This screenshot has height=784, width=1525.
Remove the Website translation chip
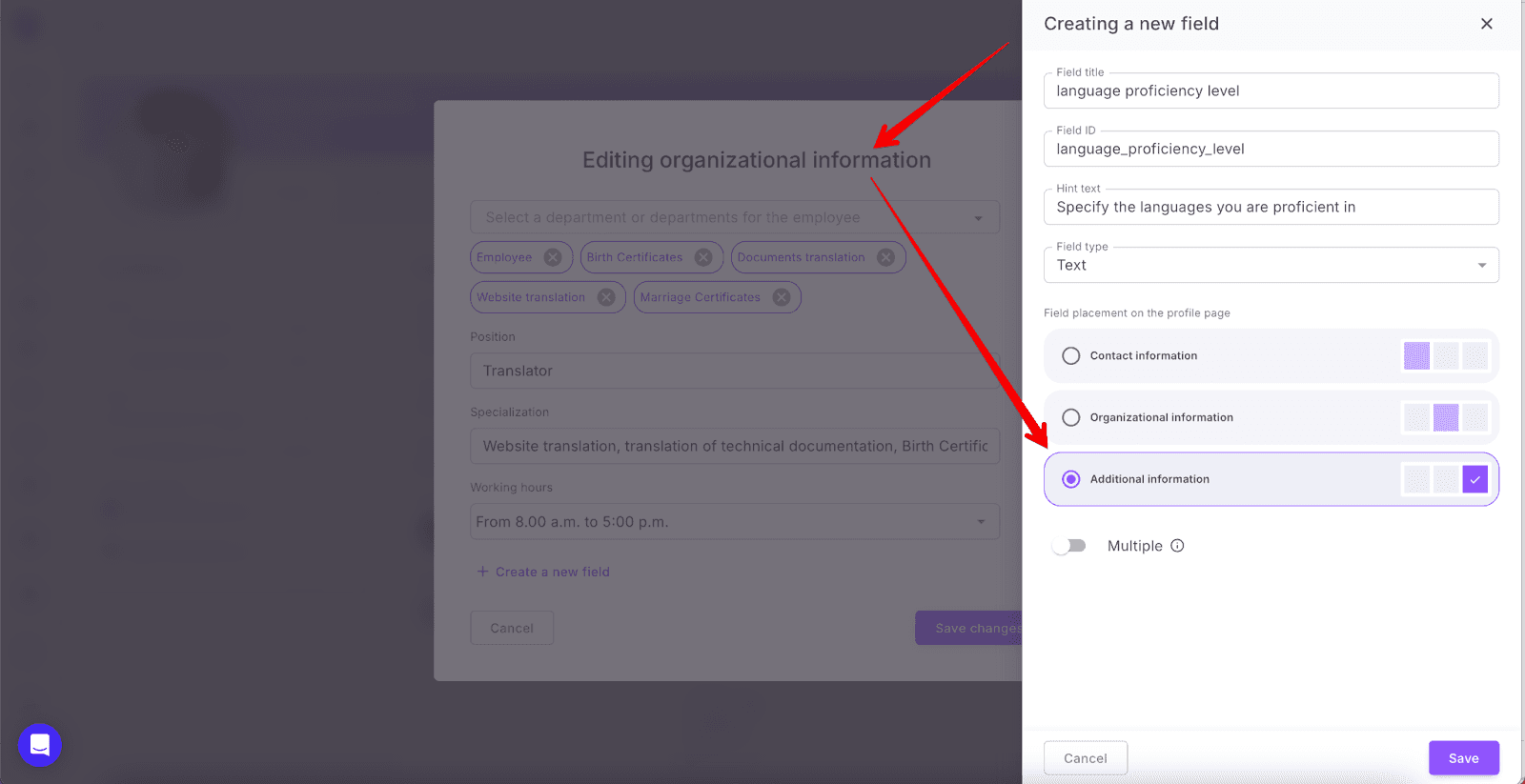606,297
